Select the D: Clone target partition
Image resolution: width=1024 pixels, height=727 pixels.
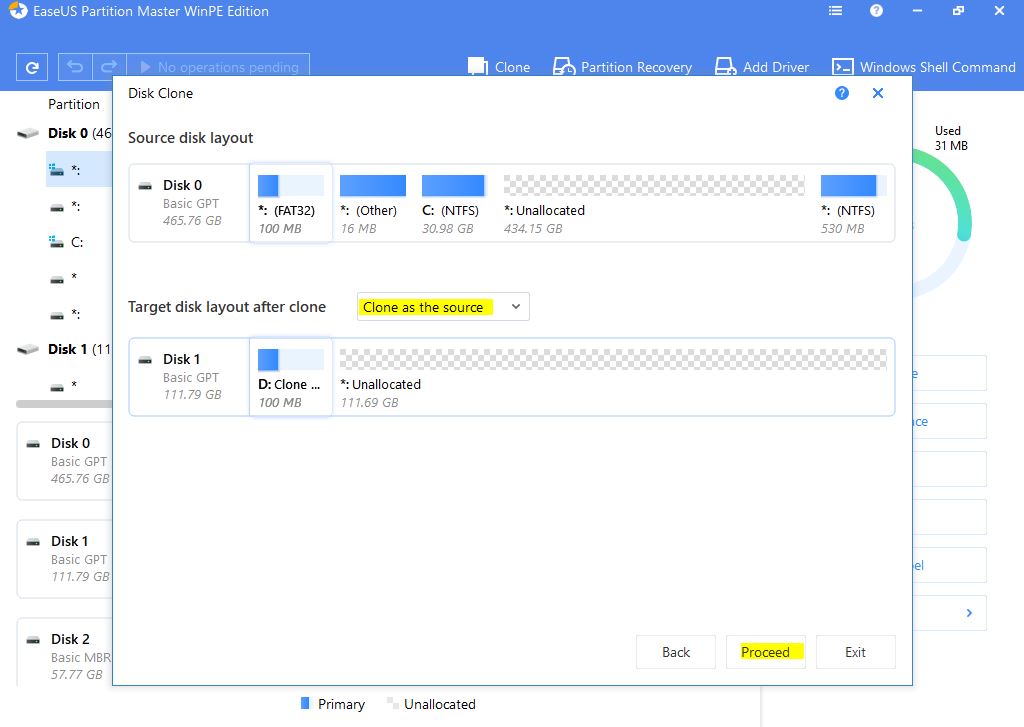[290, 377]
